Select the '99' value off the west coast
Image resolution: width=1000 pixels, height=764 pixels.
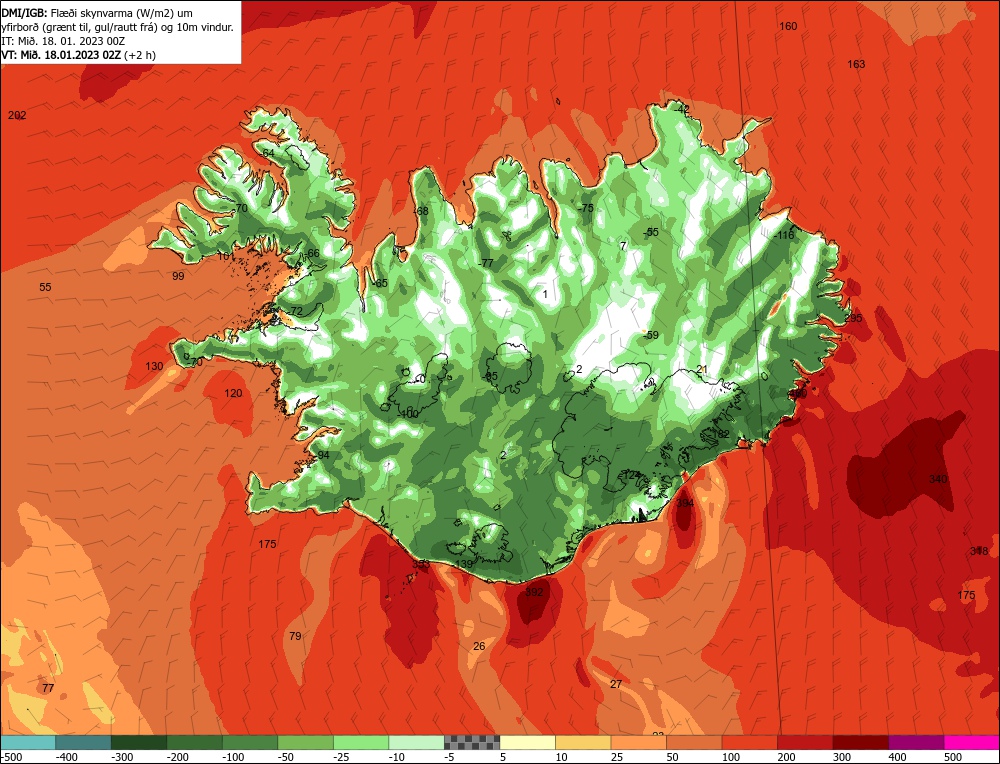click(x=179, y=276)
